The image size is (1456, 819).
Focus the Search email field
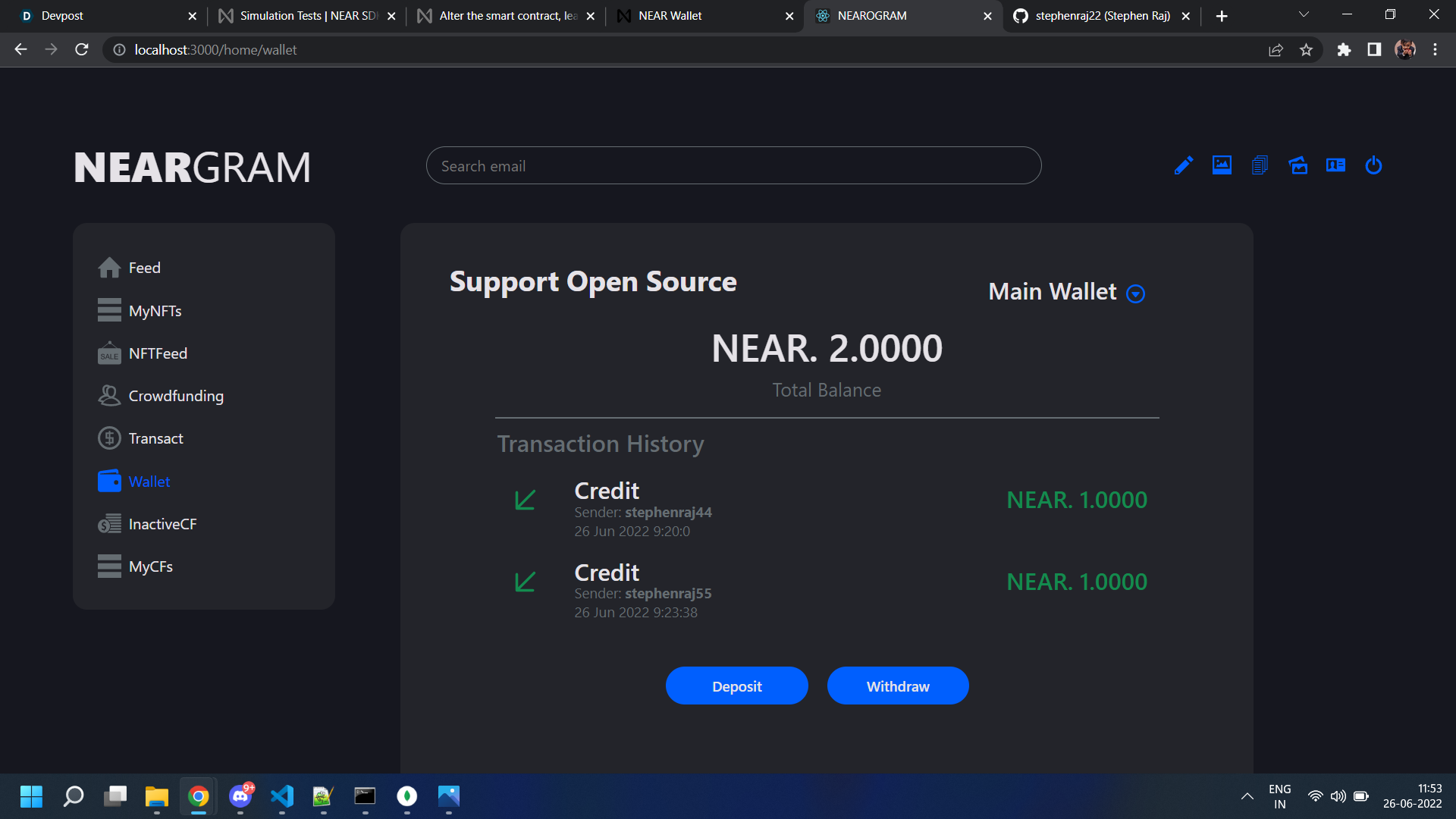pos(733,166)
